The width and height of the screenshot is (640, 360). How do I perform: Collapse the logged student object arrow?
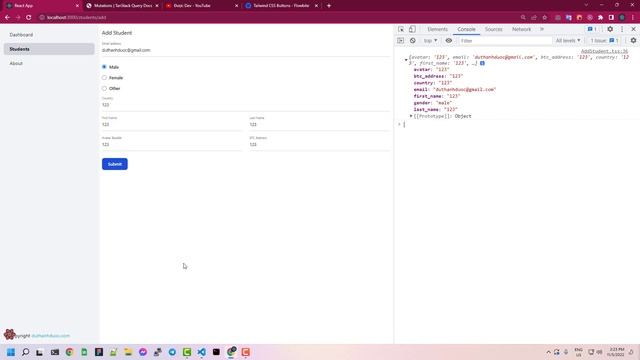click(x=406, y=60)
